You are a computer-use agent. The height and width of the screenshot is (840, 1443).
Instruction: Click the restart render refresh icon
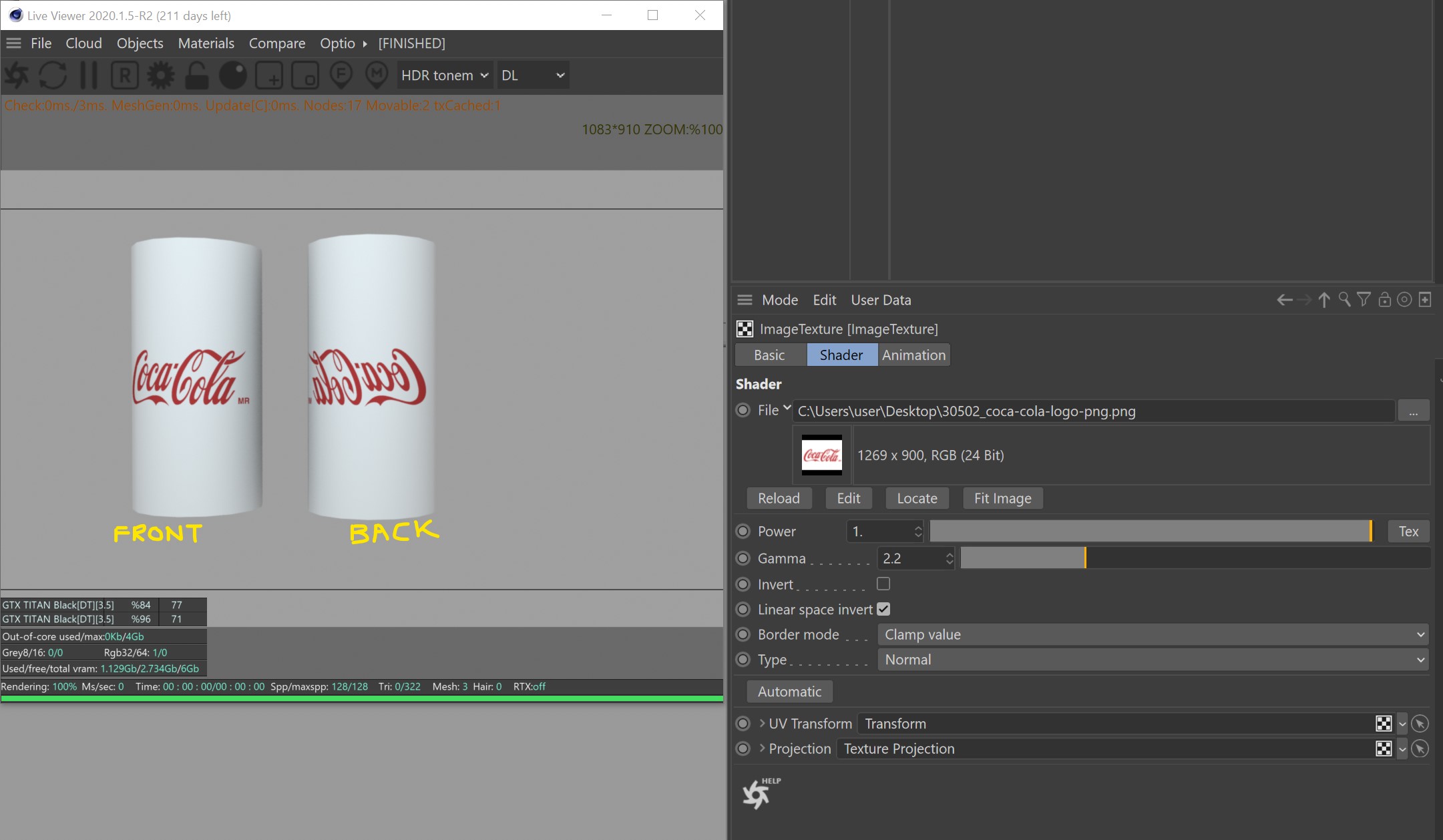(x=53, y=75)
